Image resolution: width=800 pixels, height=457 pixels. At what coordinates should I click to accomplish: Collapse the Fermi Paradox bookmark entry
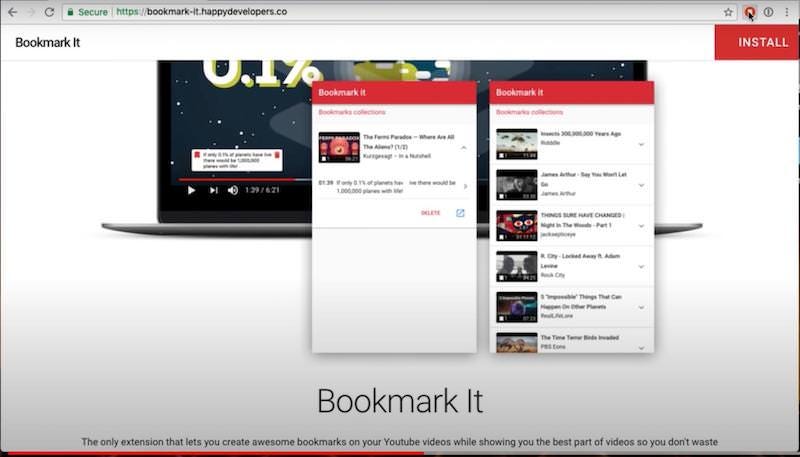coord(463,148)
